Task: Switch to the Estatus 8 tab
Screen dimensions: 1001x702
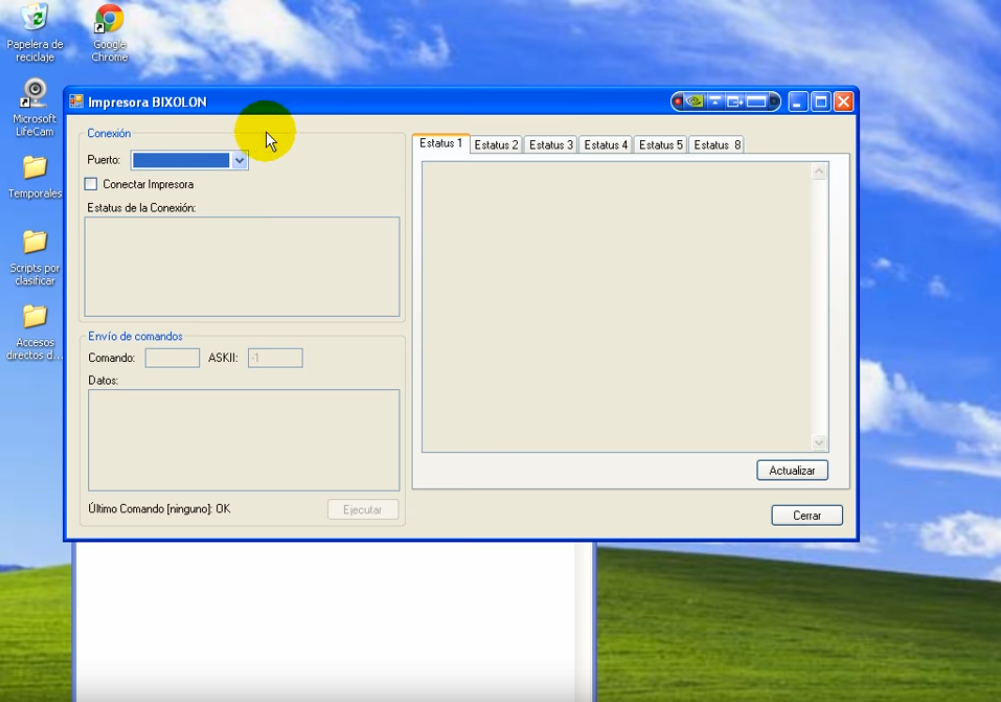Action: tap(717, 145)
